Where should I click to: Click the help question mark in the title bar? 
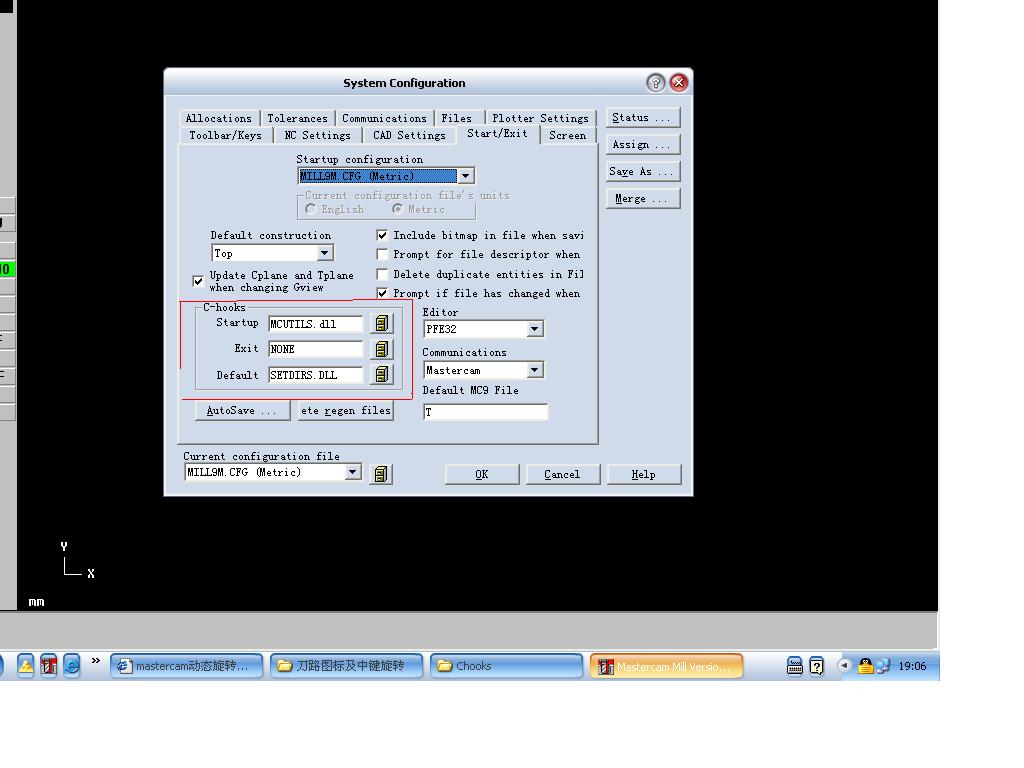click(x=656, y=83)
